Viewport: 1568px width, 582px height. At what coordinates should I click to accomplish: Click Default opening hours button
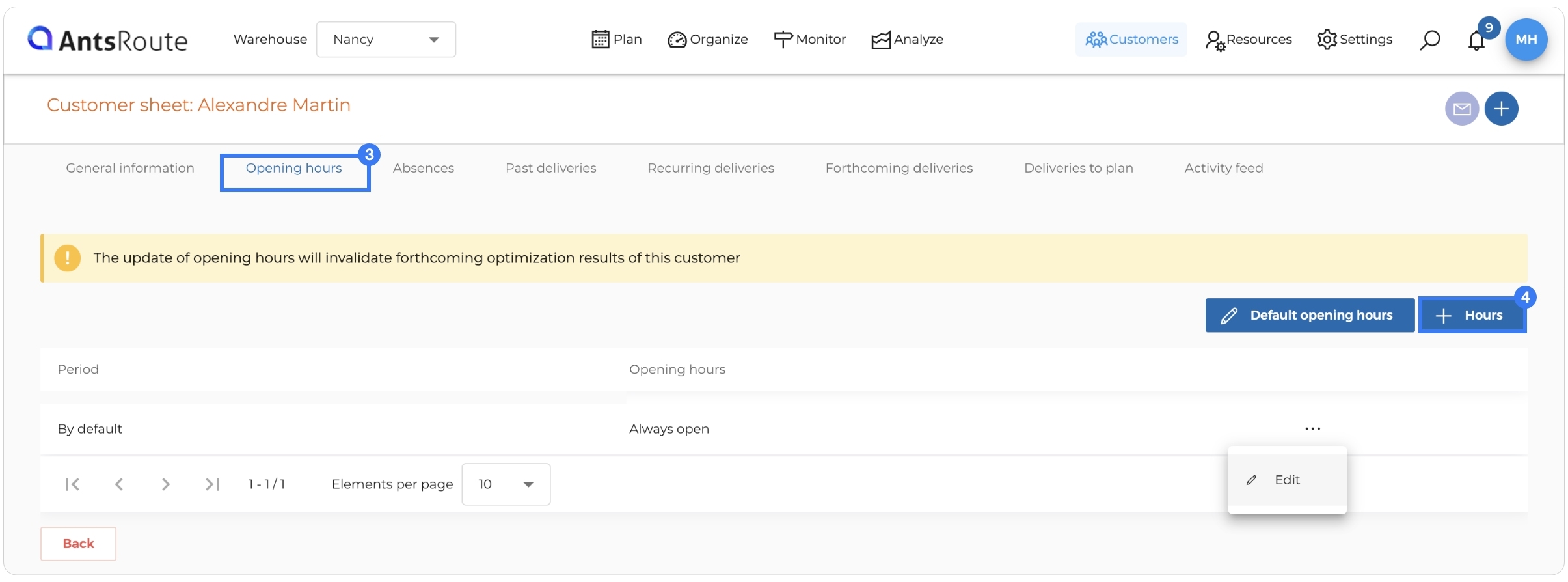click(1310, 315)
